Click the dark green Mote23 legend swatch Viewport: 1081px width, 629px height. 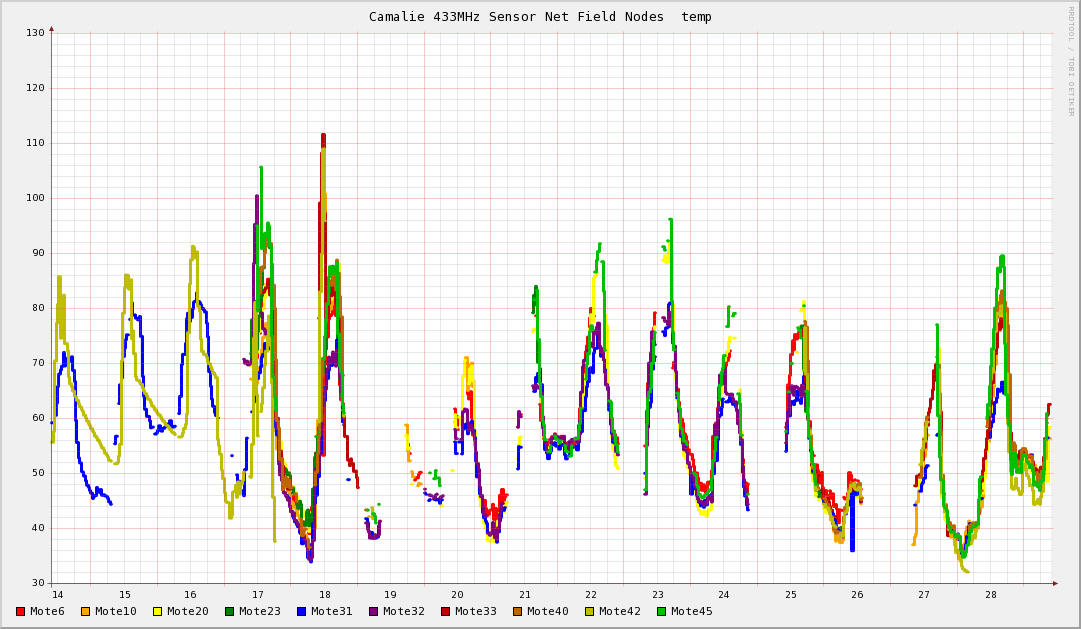(x=230, y=611)
